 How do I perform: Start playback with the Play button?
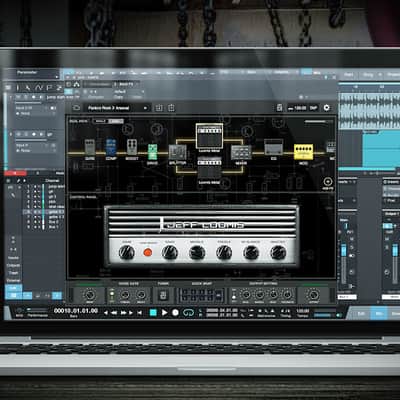tap(164, 313)
